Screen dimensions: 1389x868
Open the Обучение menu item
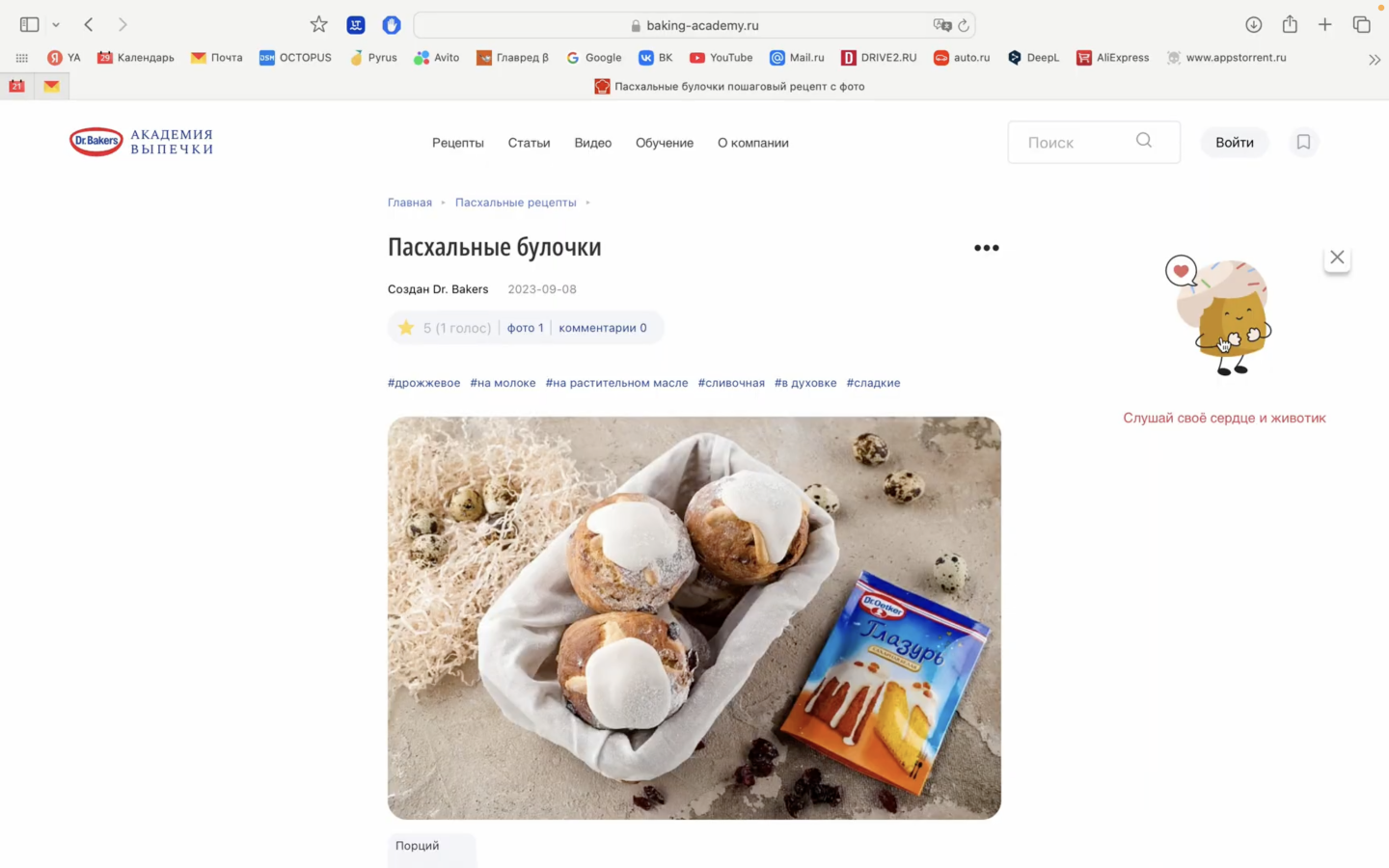664,143
